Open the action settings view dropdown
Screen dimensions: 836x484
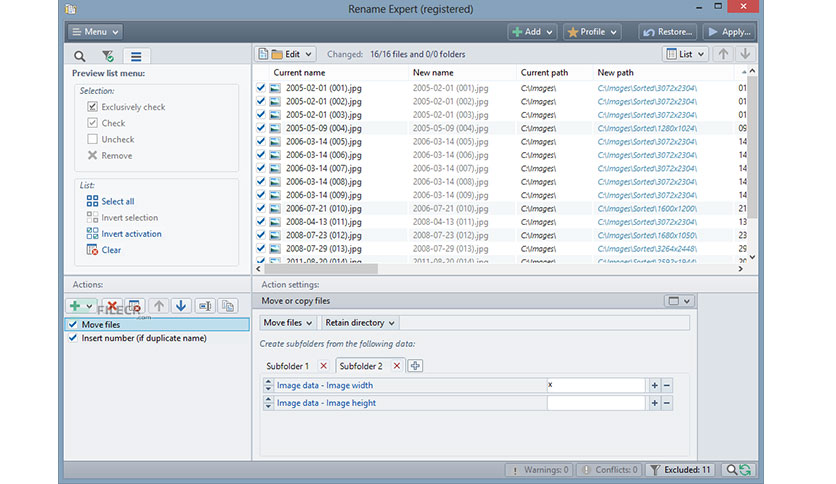pos(679,301)
